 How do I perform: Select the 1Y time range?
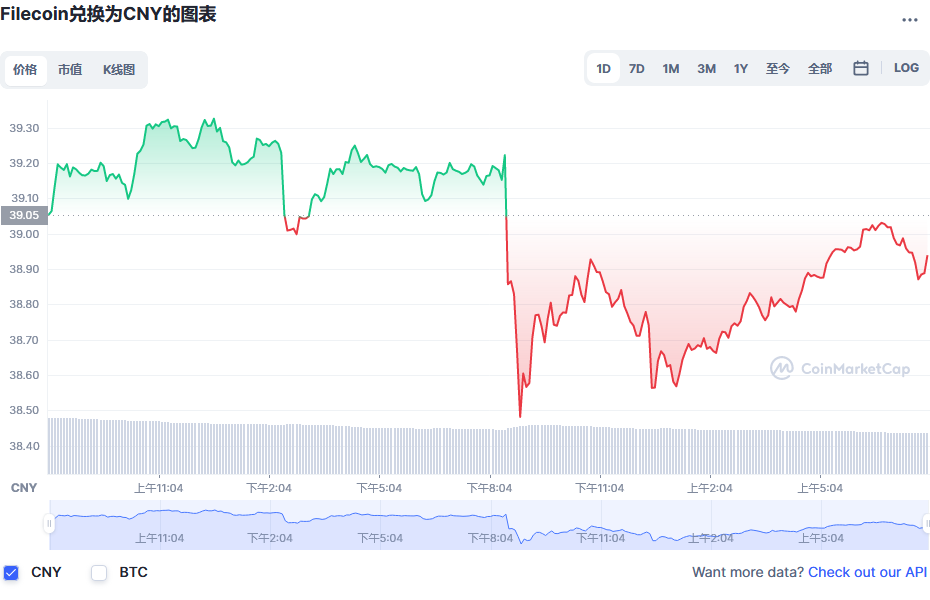tap(741, 69)
